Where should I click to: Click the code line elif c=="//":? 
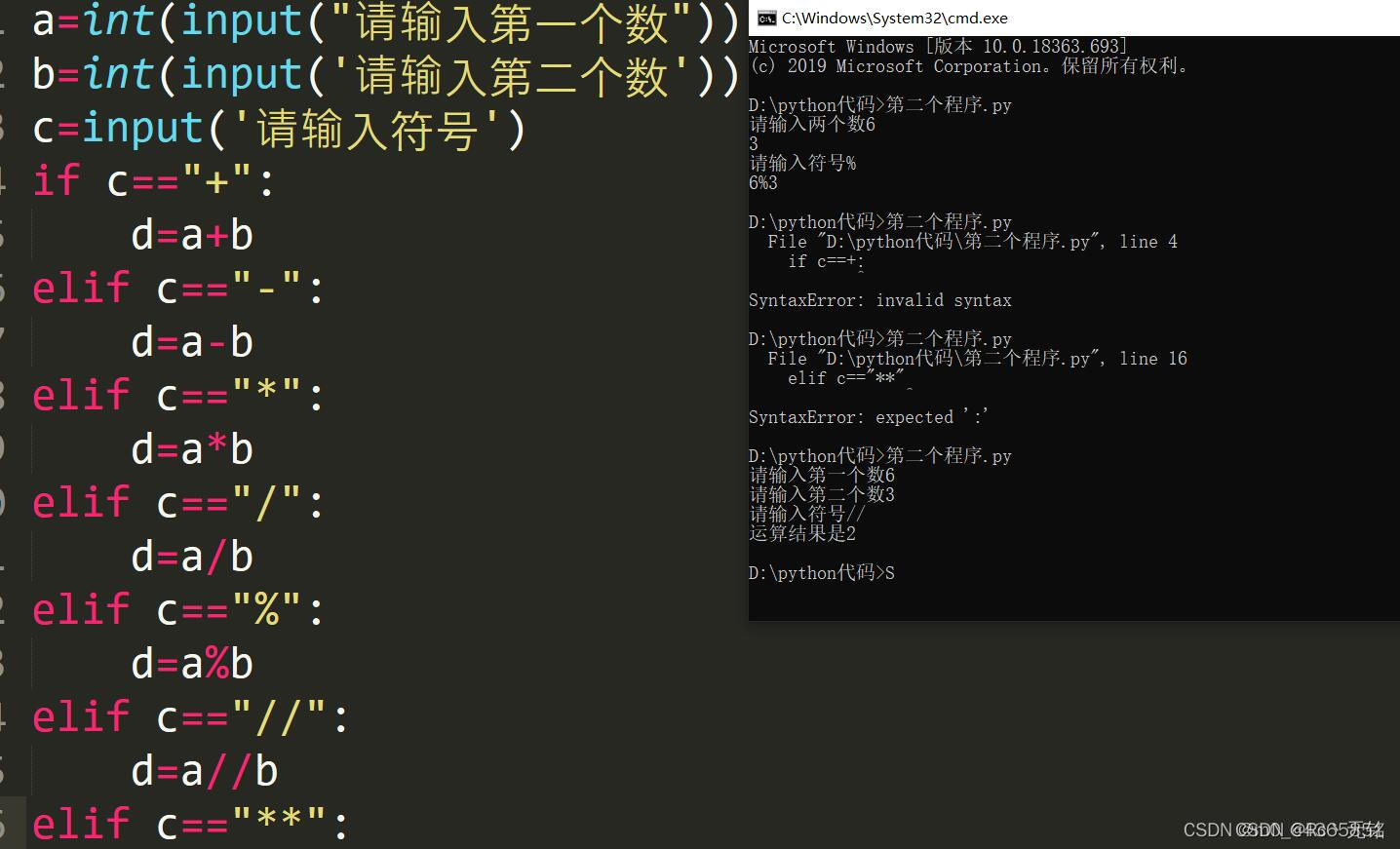tap(190, 717)
